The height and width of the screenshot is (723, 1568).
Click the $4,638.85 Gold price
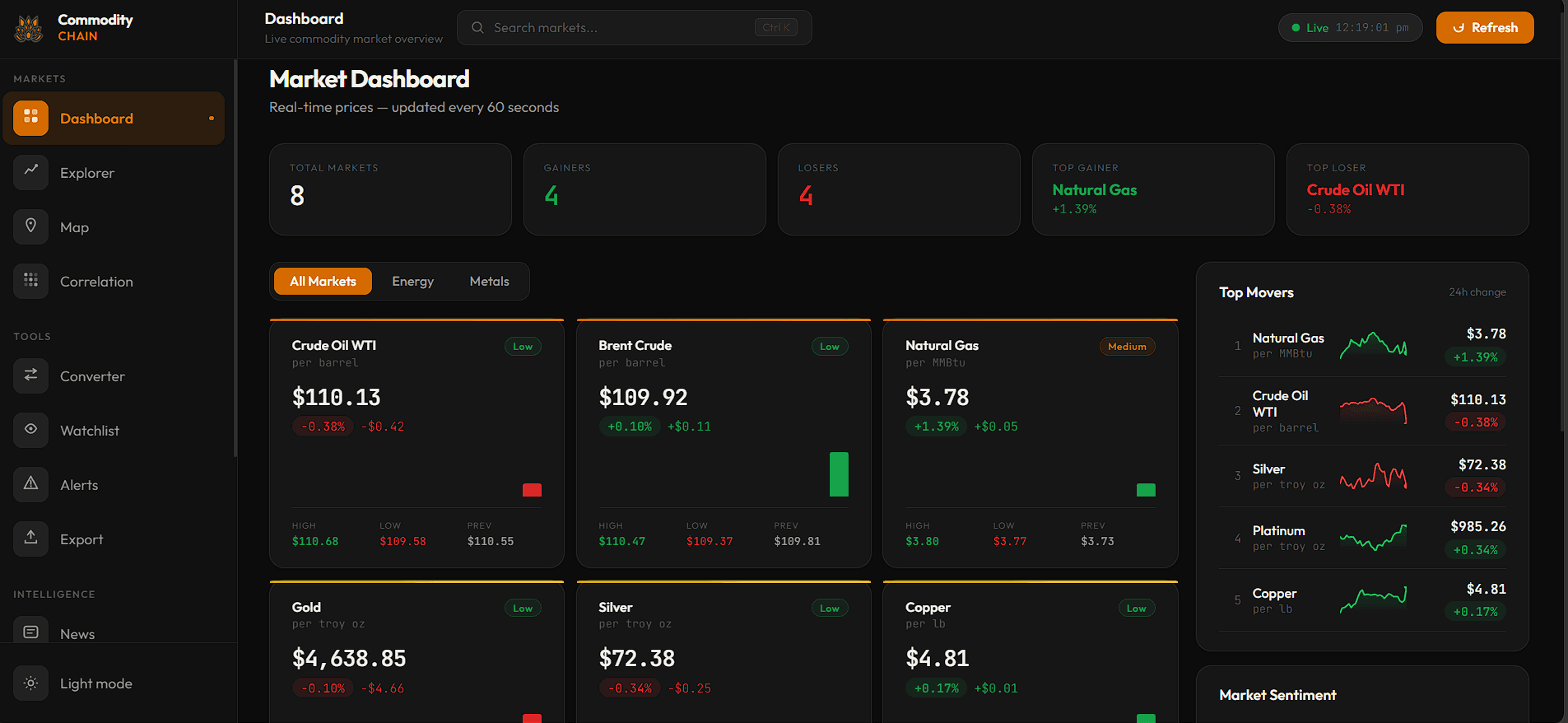[x=349, y=659]
